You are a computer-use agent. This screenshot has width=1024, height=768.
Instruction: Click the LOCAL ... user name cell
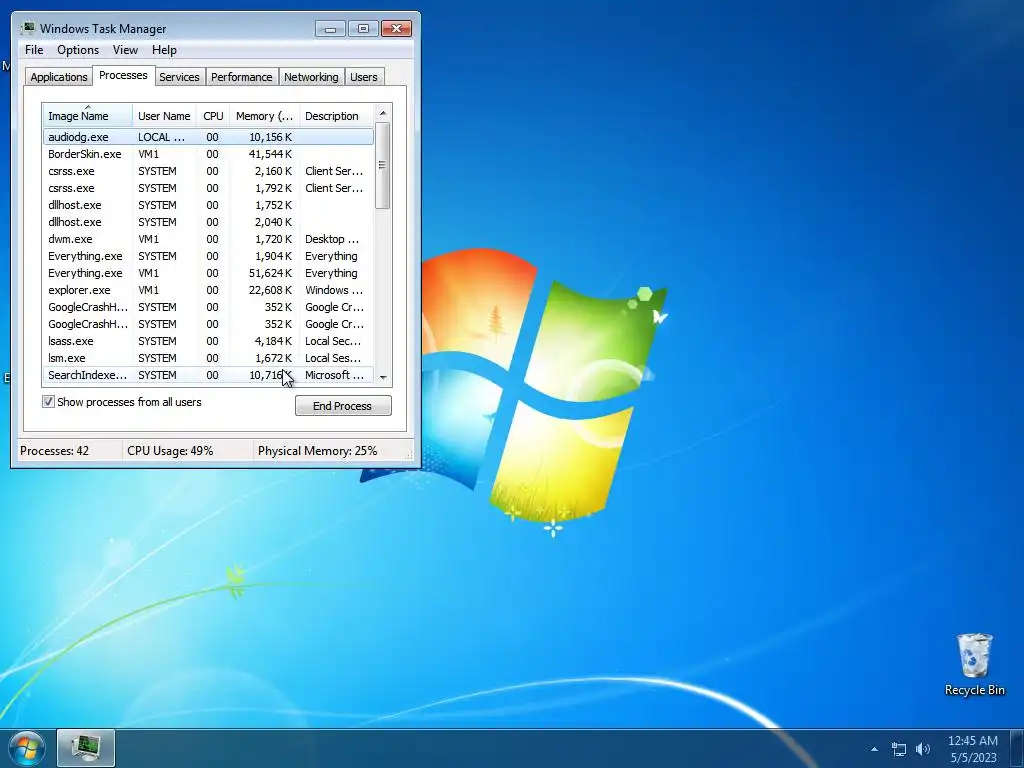(x=161, y=137)
